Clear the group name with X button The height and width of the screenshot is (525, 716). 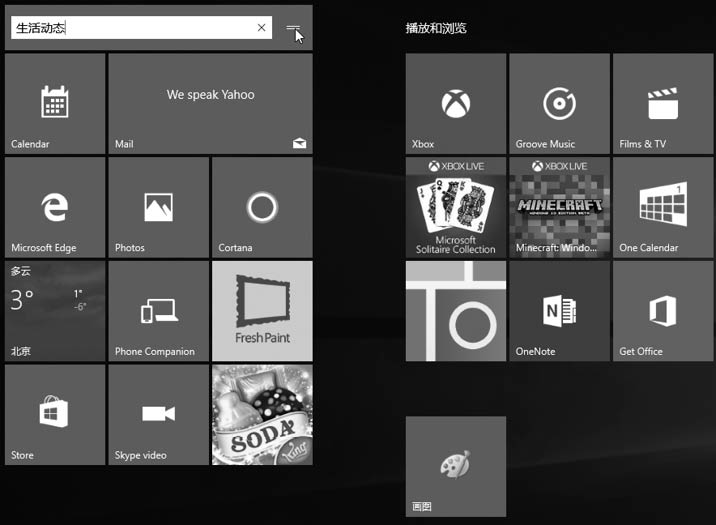pyautogui.click(x=262, y=28)
